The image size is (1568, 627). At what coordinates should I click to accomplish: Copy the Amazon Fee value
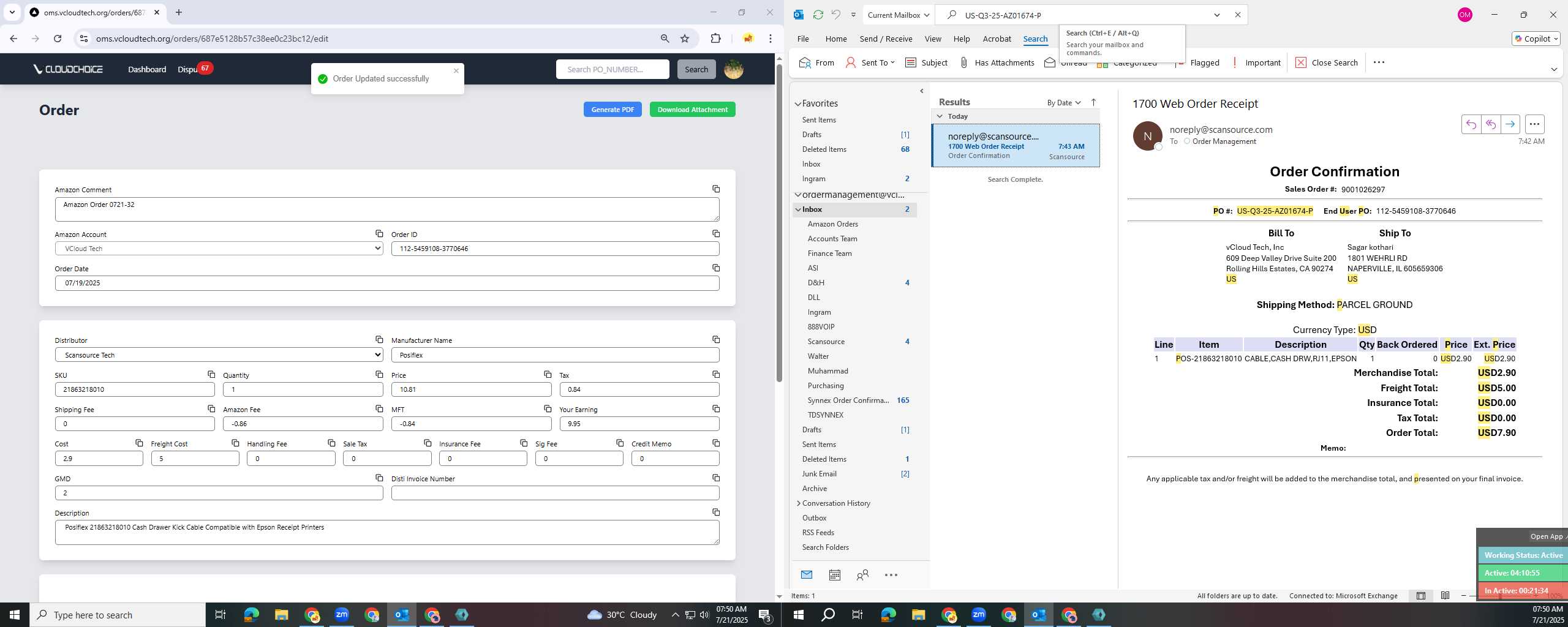[x=379, y=409]
